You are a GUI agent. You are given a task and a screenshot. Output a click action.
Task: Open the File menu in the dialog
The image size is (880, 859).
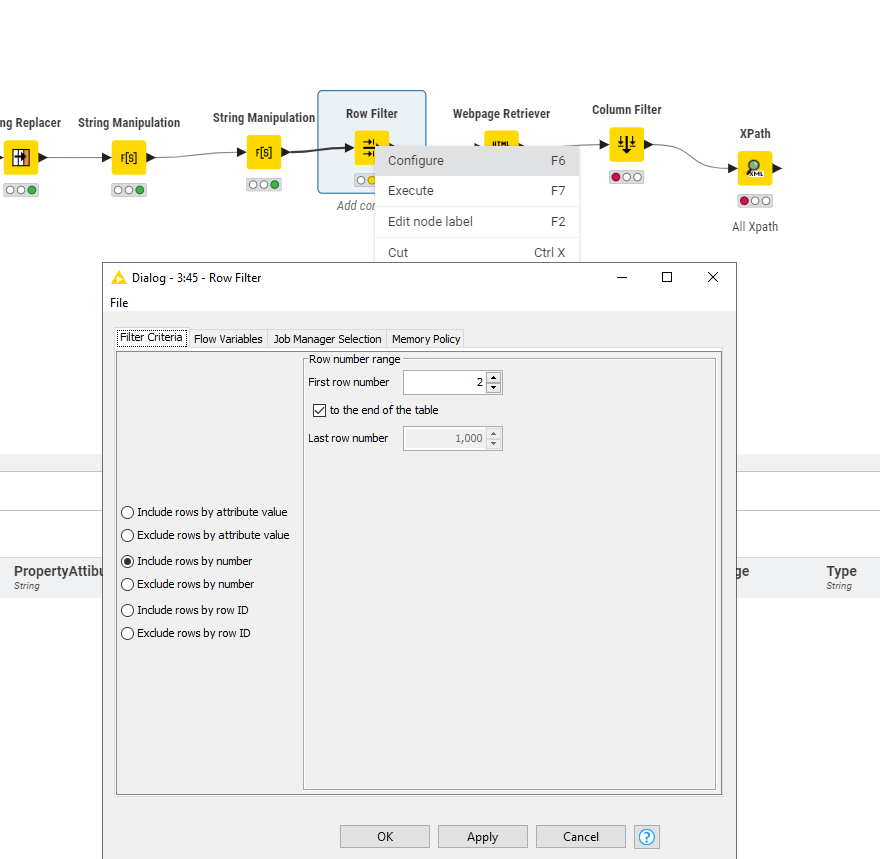[x=119, y=302]
